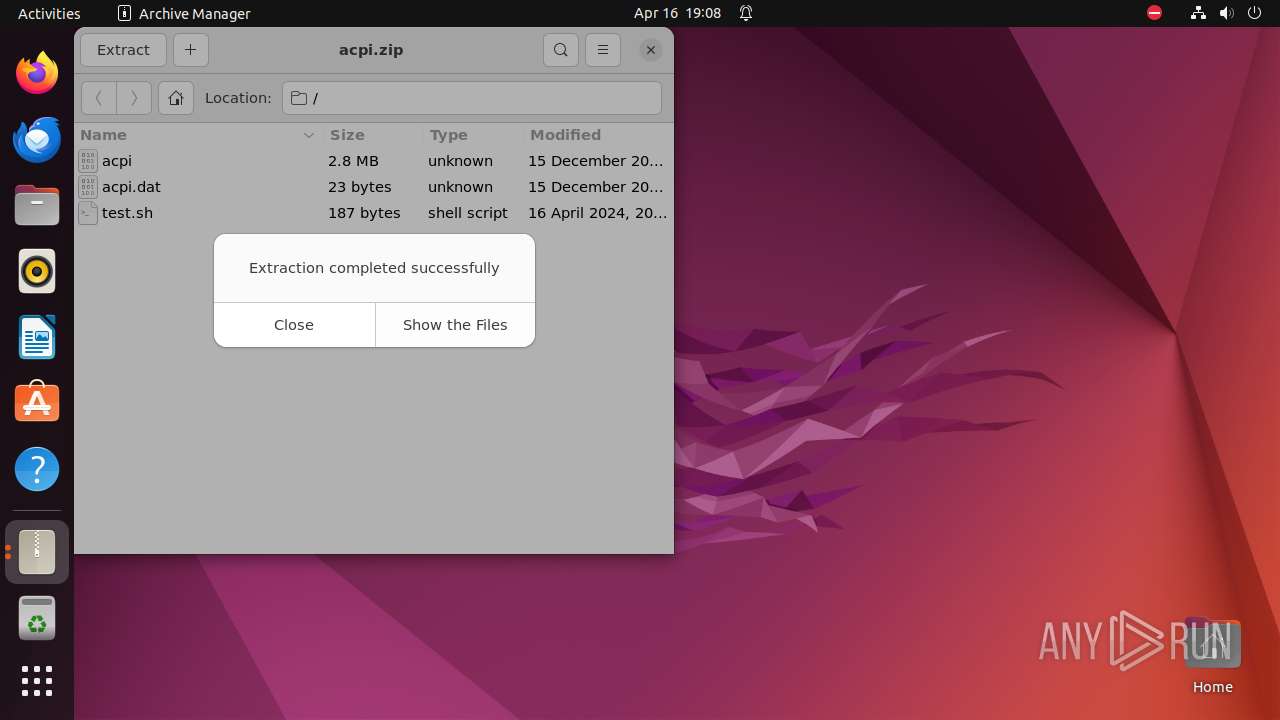Screen dimensions: 1280x720
Task: Open Rhythmbox music player from the dock
Action: pos(37,271)
